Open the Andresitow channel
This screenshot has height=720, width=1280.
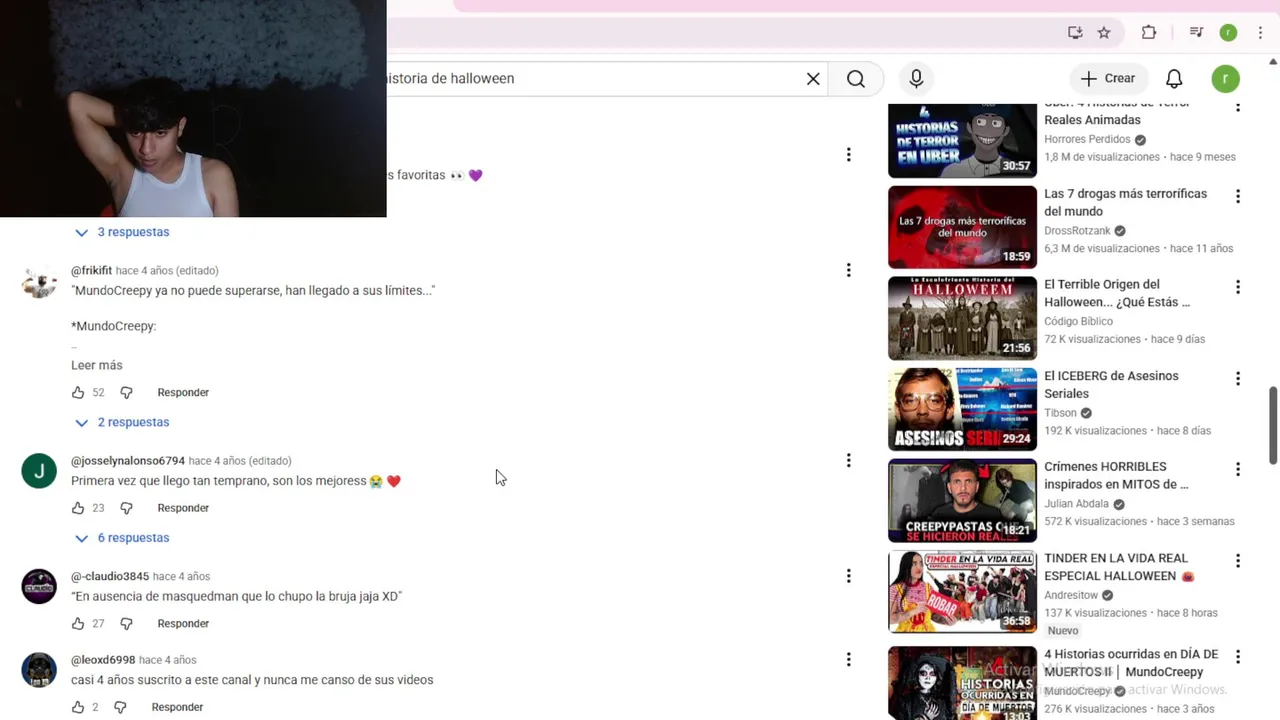click(1071, 595)
